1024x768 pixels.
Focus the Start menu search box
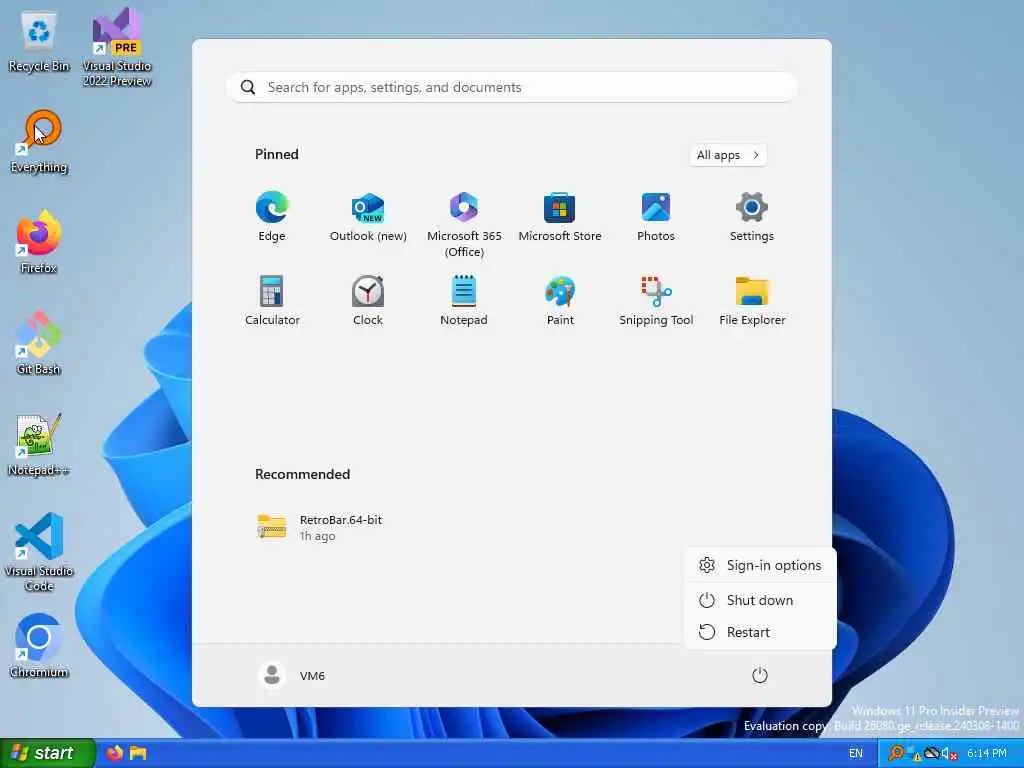[512, 88]
